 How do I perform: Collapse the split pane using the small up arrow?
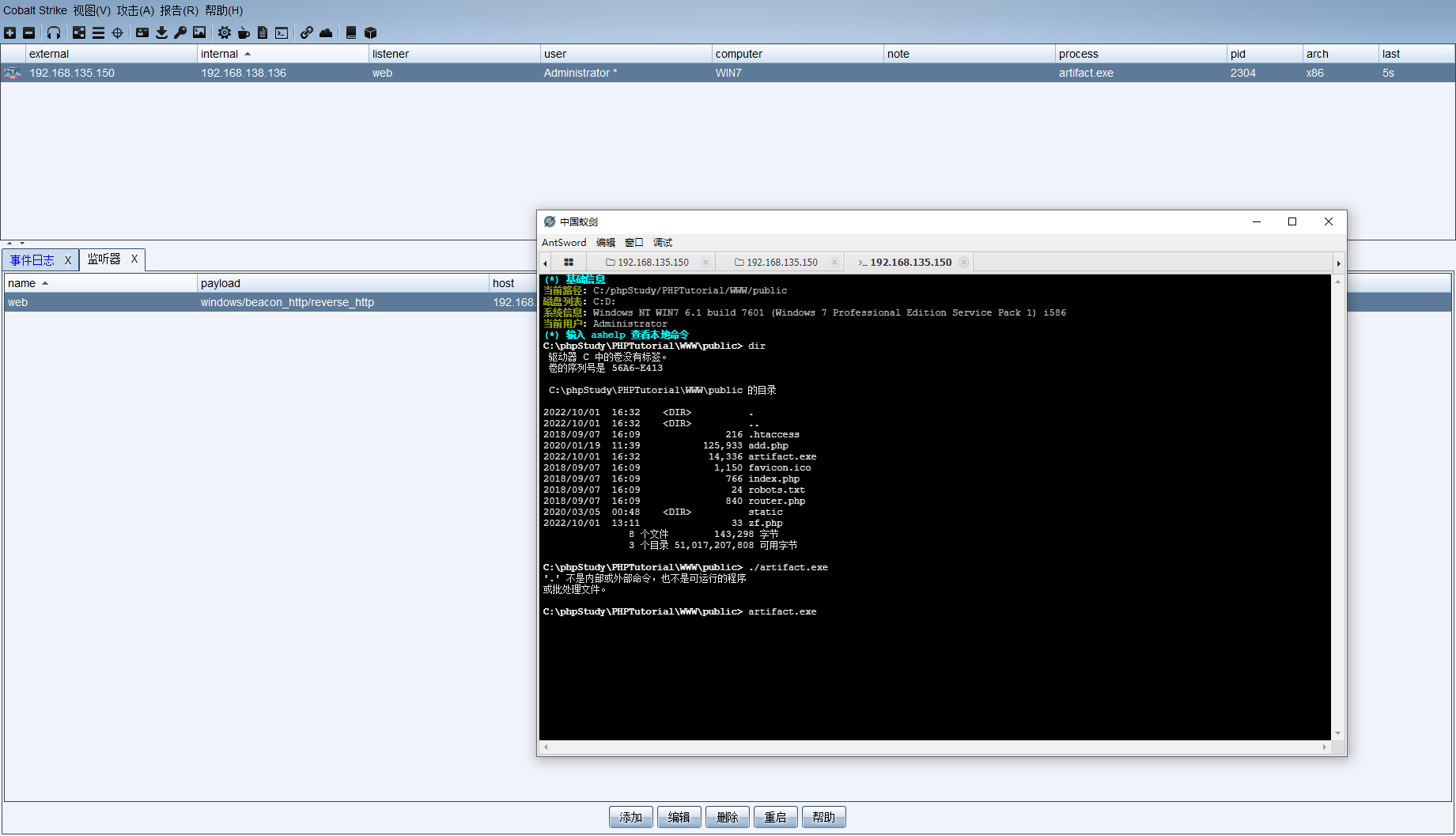[9, 243]
